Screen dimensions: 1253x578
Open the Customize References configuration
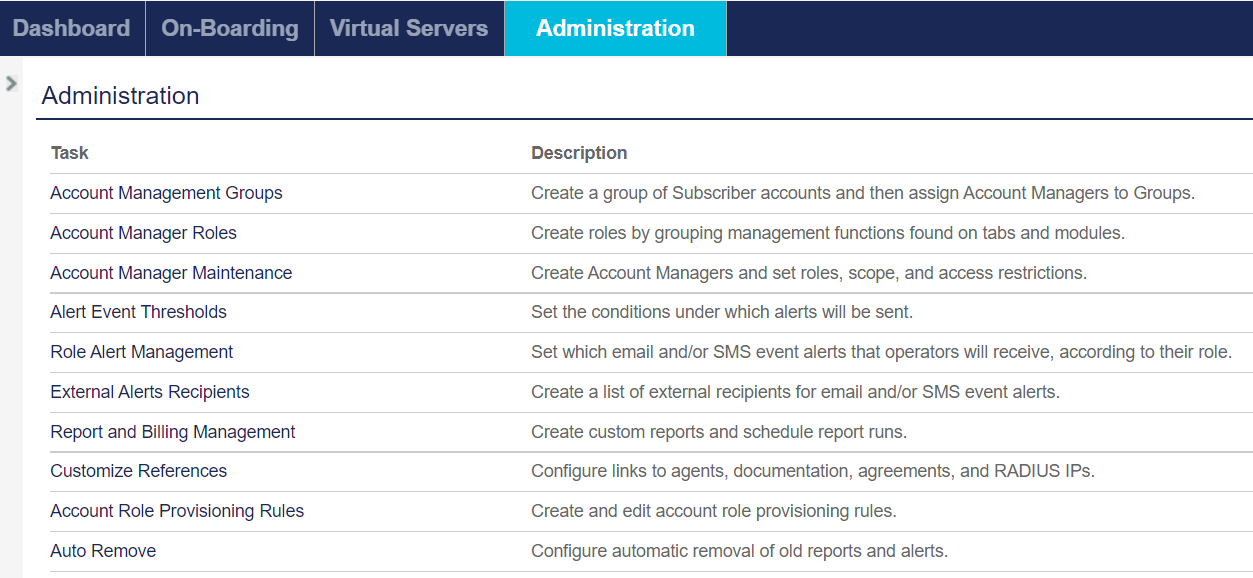pyautogui.click(x=138, y=471)
